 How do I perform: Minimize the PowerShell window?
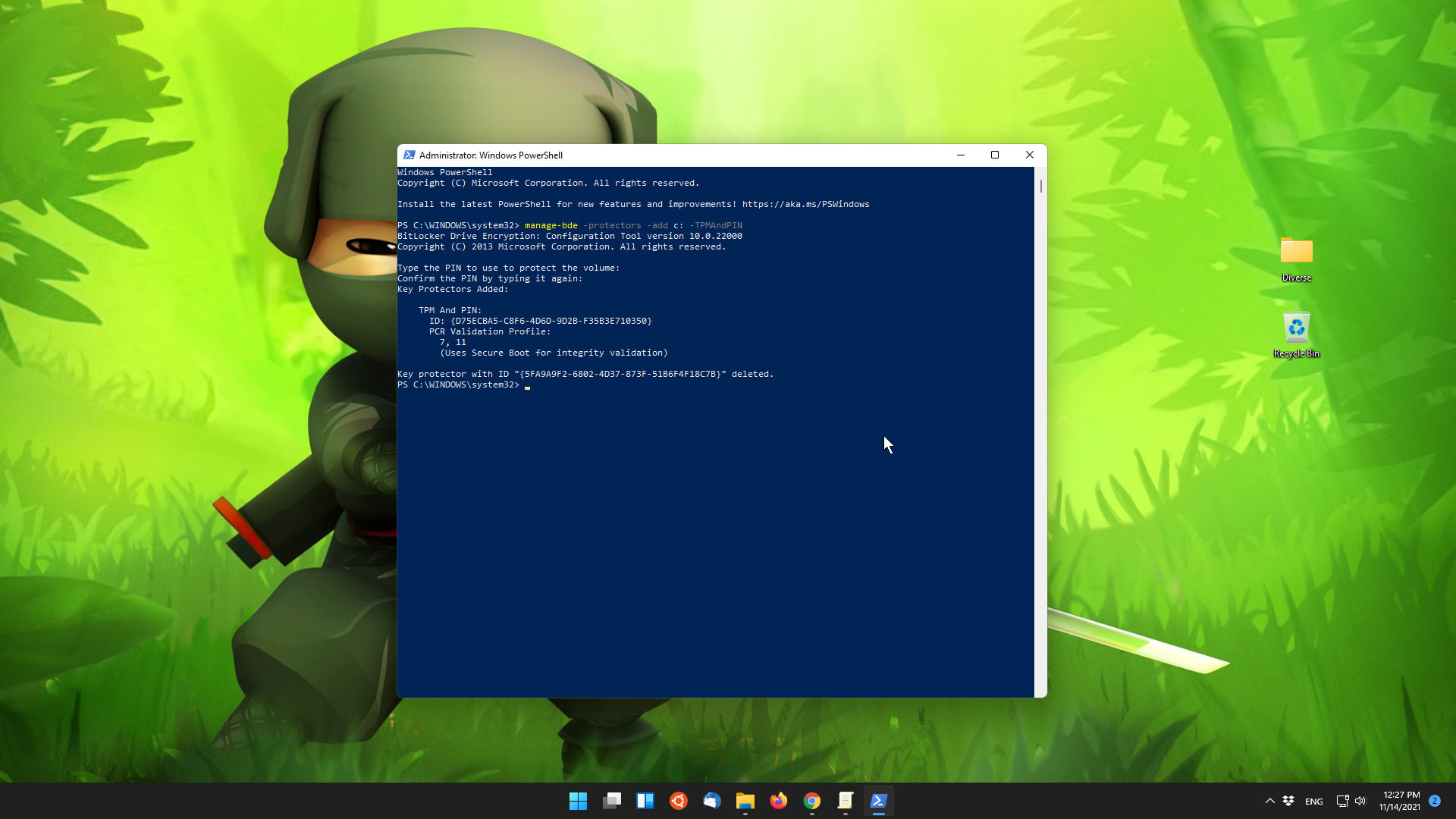pos(961,155)
